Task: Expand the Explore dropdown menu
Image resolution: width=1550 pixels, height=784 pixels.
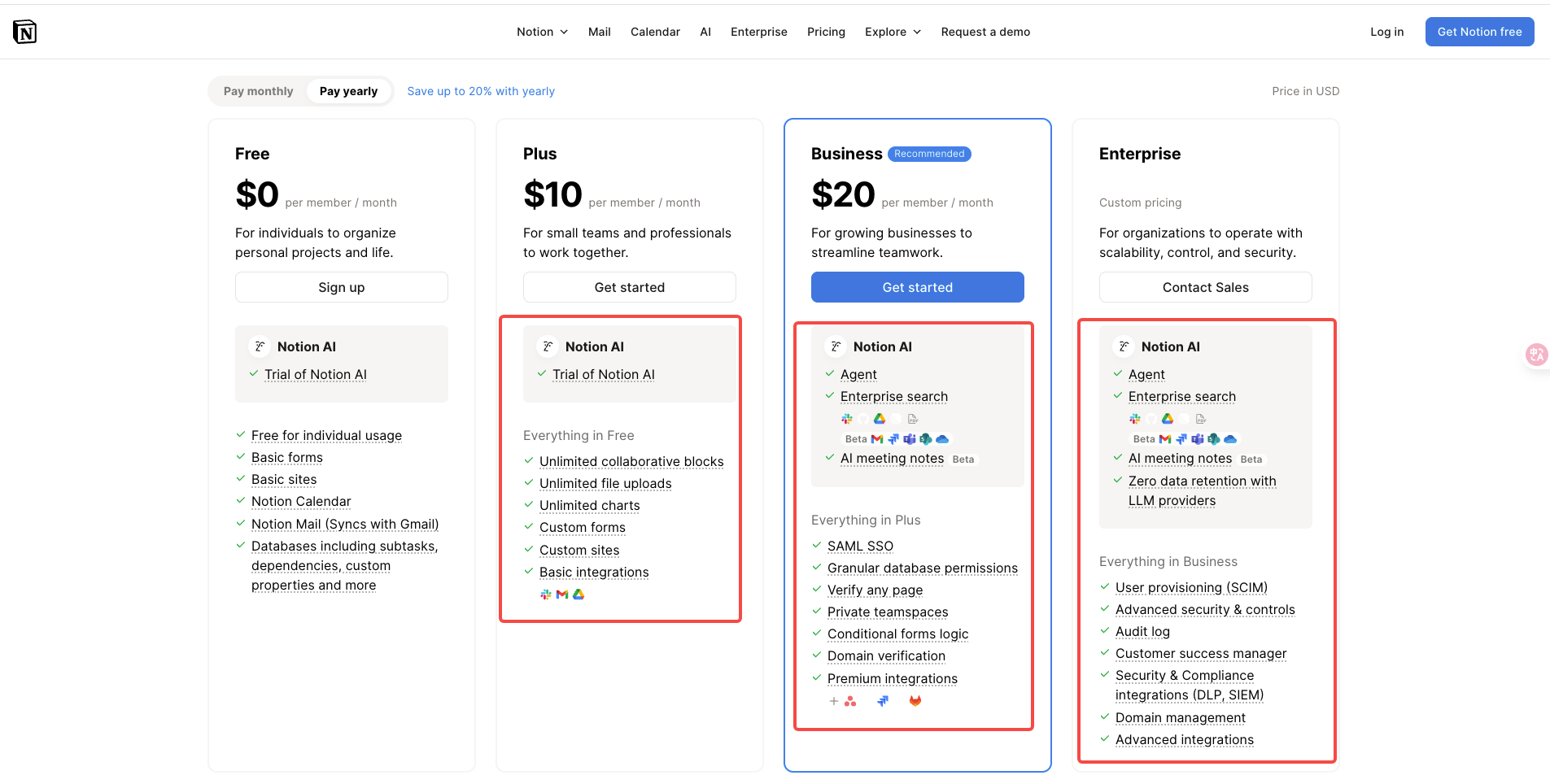Action: 893,32
